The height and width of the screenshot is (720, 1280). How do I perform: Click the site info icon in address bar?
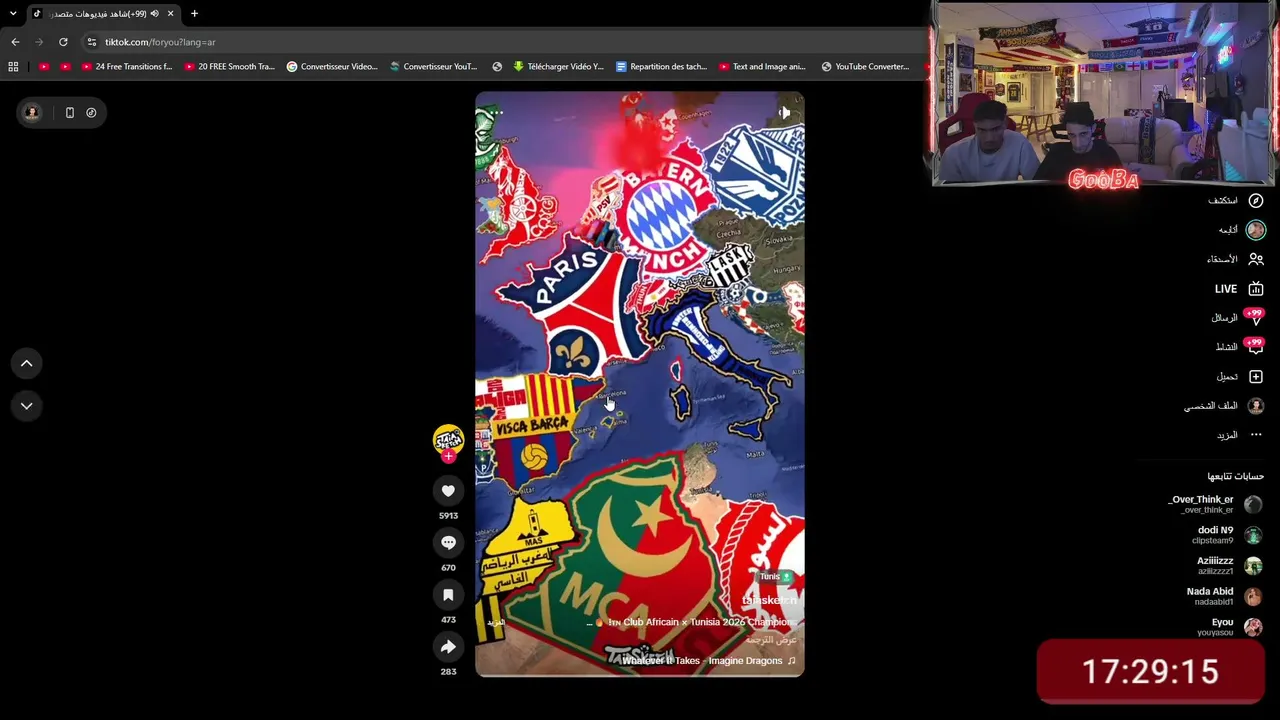pyautogui.click(x=91, y=42)
